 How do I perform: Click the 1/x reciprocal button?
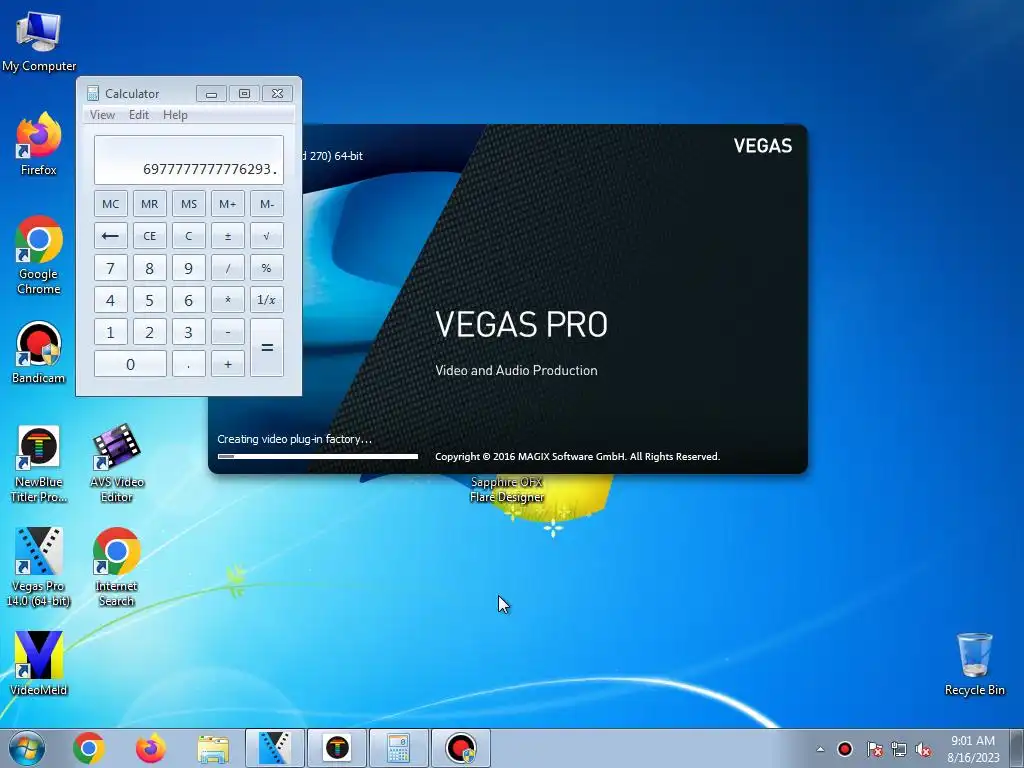(267, 300)
